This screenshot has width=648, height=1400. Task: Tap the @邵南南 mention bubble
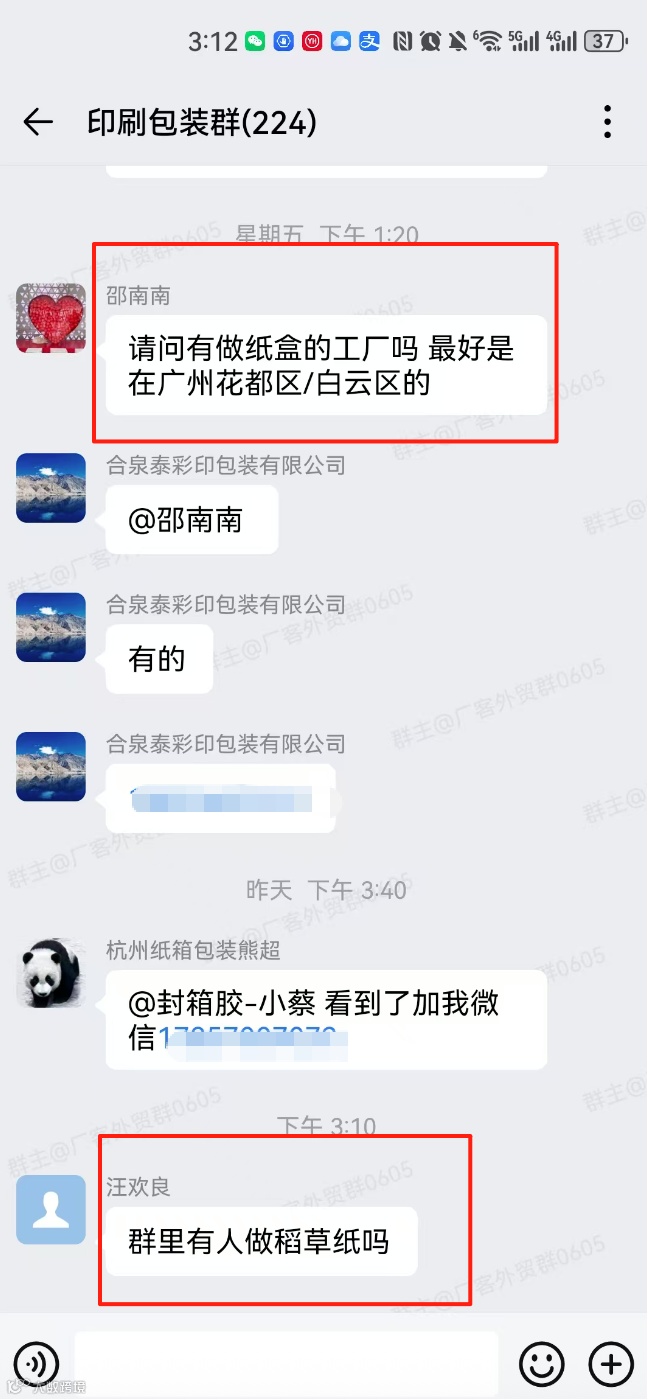click(192, 520)
